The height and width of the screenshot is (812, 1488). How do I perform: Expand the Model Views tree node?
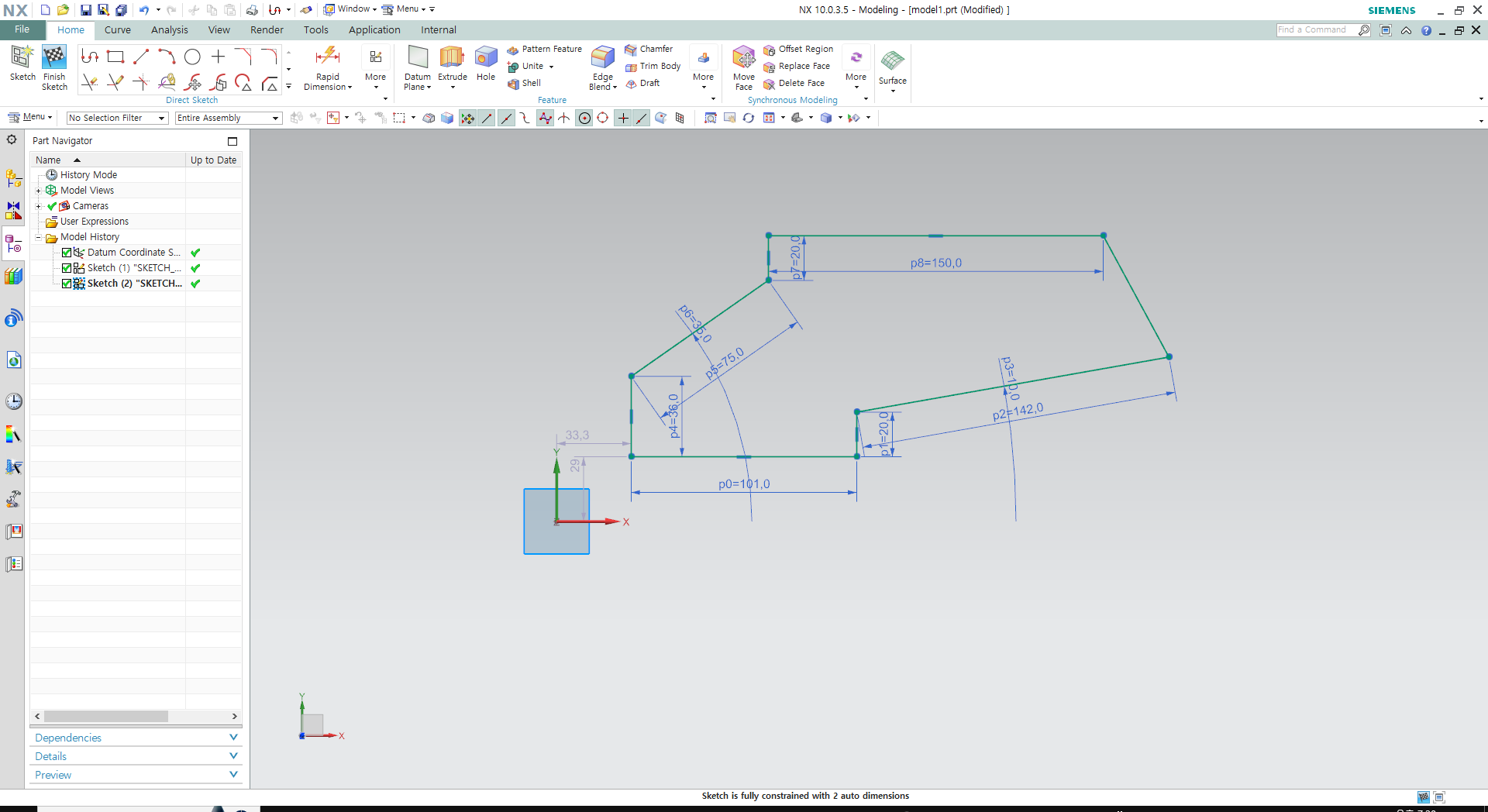coord(38,191)
